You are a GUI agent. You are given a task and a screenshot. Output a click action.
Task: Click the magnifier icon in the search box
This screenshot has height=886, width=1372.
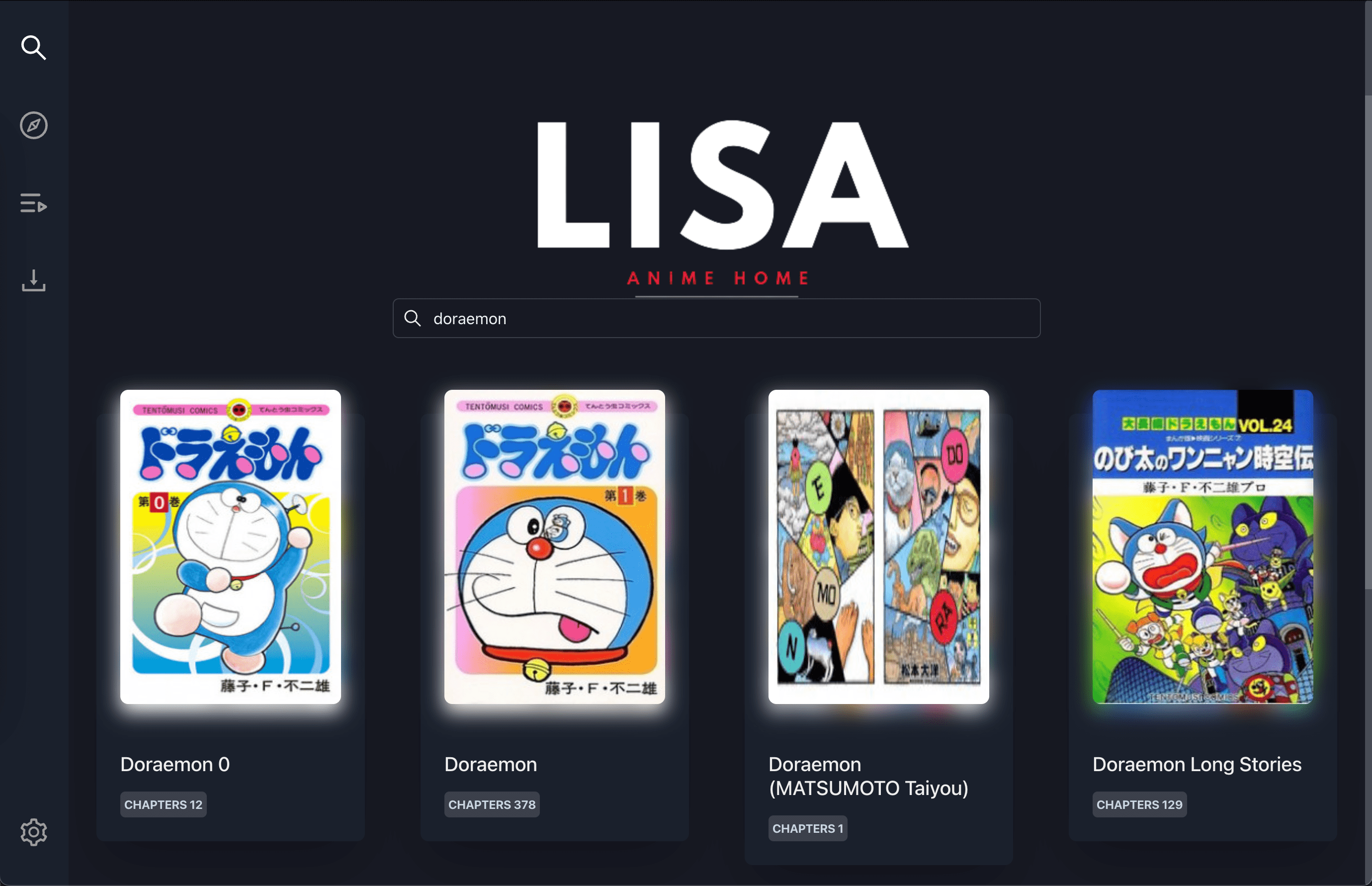tap(413, 318)
